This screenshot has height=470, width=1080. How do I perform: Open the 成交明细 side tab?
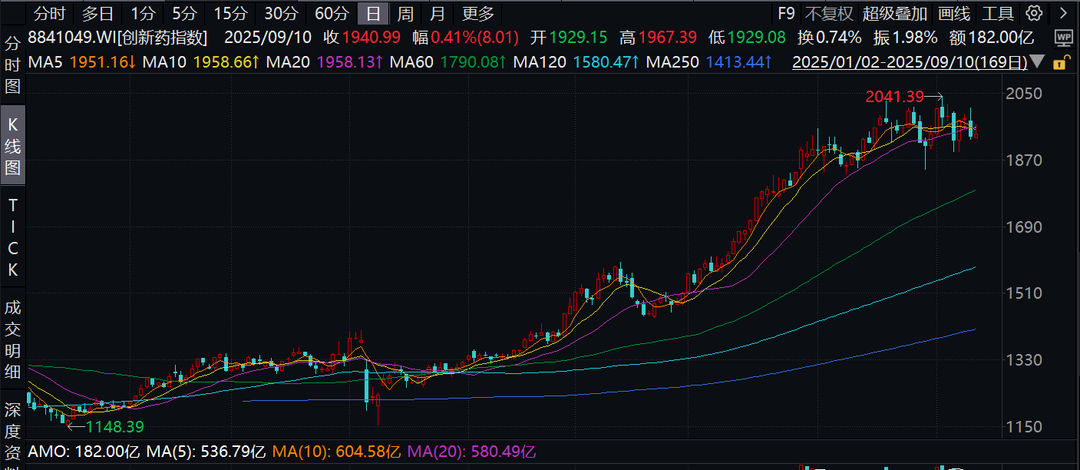coord(13,338)
